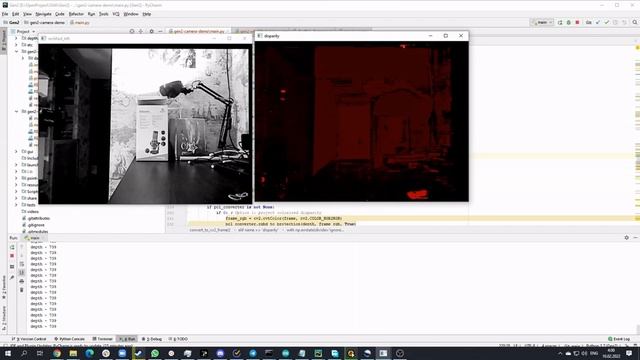
Task: Click main.py breadcrumb in navigation bar
Action: click(80, 22)
